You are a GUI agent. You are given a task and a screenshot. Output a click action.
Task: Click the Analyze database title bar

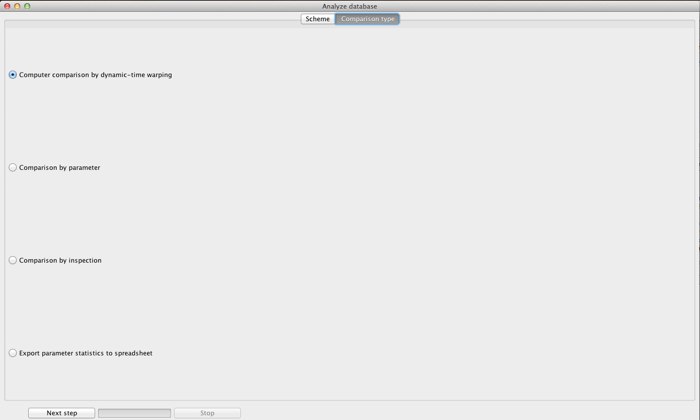pyautogui.click(x=350, y=6)
